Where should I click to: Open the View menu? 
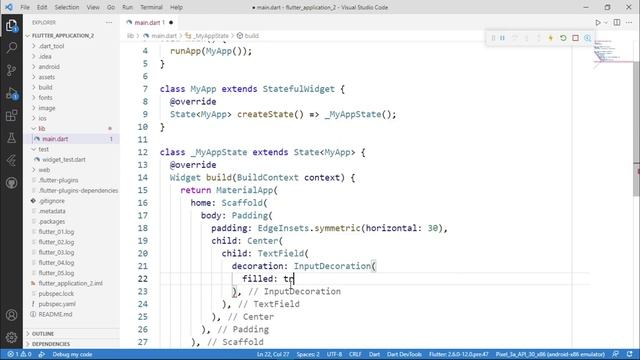pos(93,7)
